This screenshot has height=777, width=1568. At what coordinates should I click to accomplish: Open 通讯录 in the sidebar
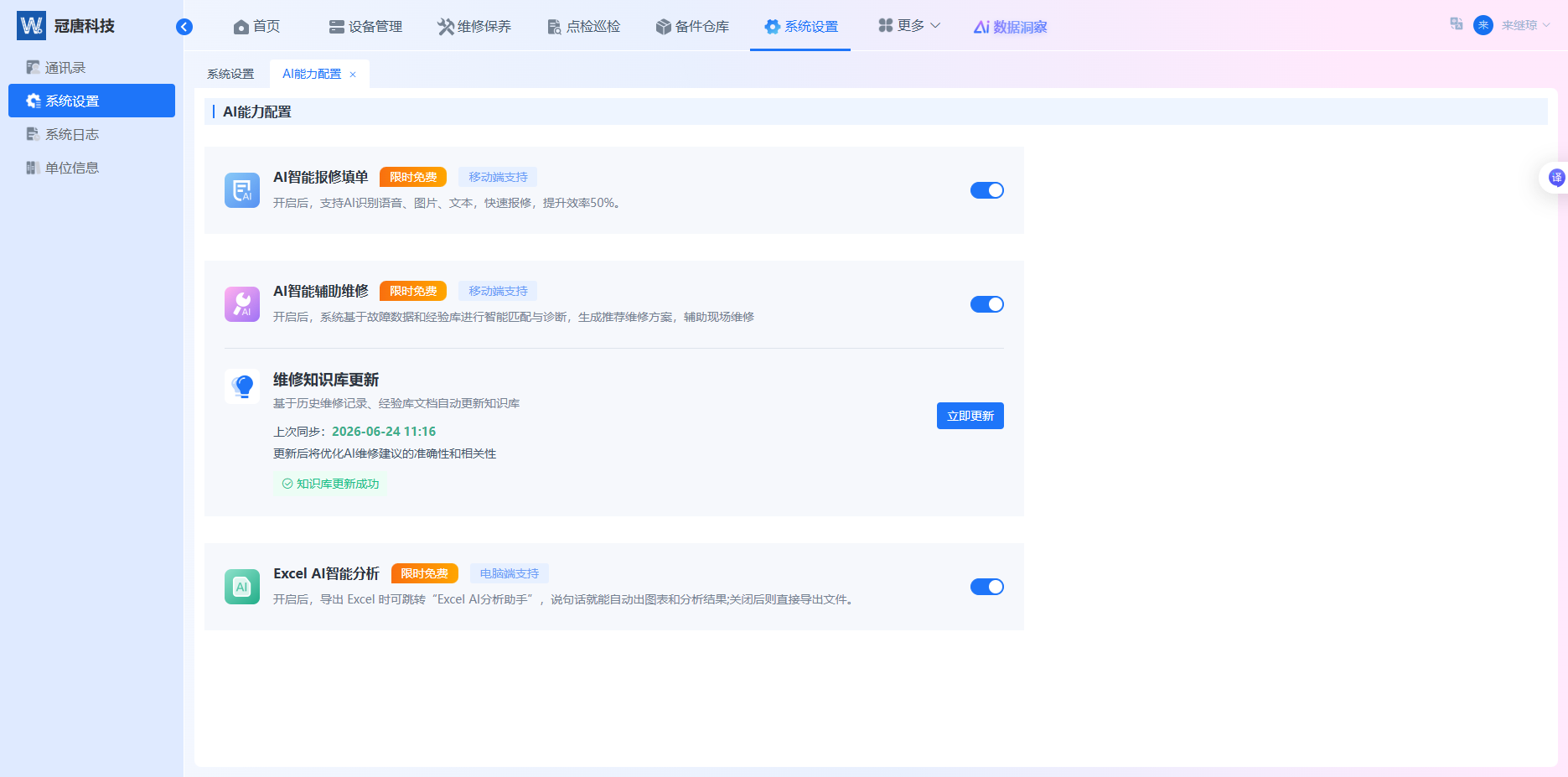point(91,67)
